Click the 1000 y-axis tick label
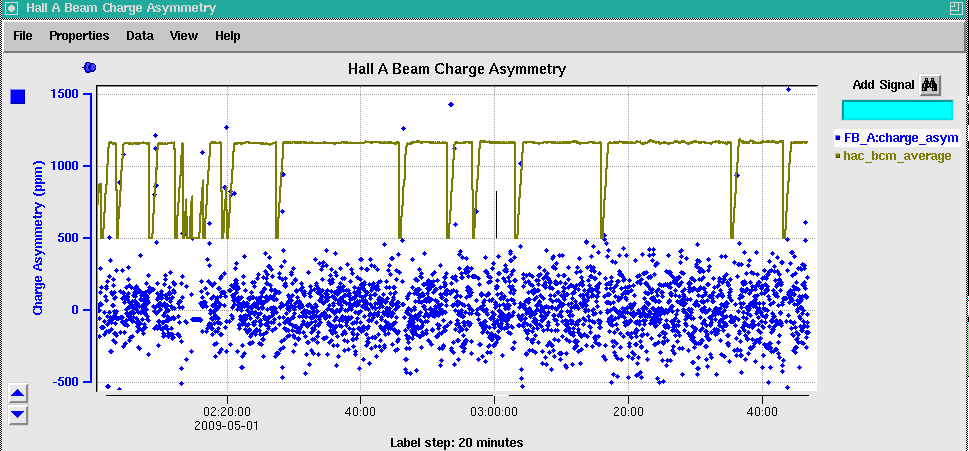Screen dimensions: 969x451 coord(64,166)
